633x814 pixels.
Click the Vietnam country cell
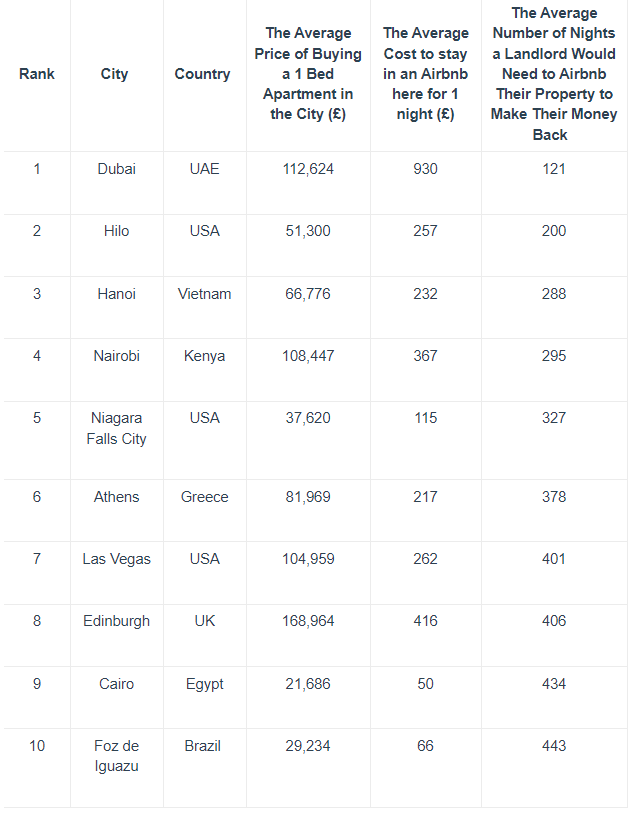click(204, 294)
